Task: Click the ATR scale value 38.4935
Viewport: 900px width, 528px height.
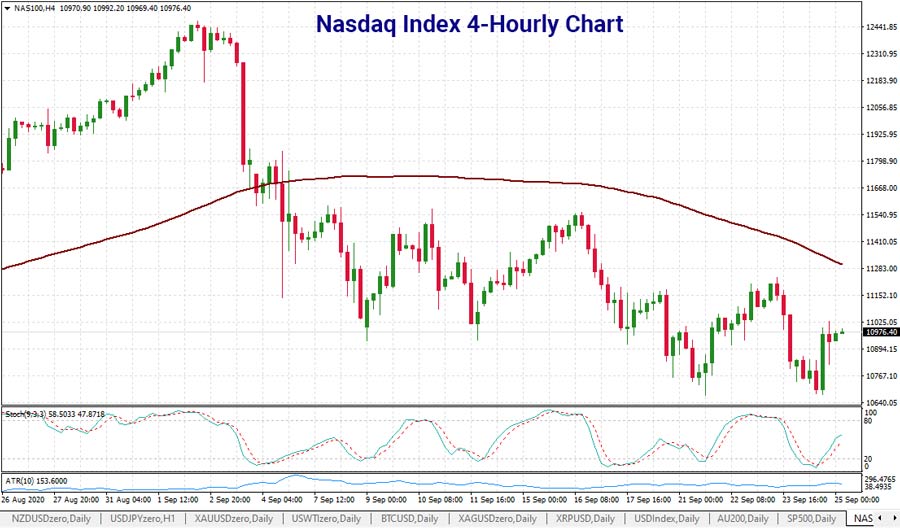Action: (878, 486)
